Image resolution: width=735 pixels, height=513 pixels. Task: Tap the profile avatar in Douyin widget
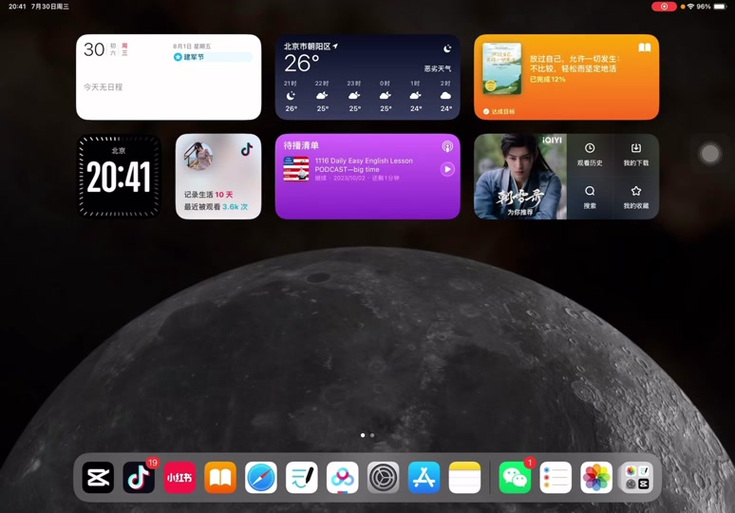tap(198, 156)
